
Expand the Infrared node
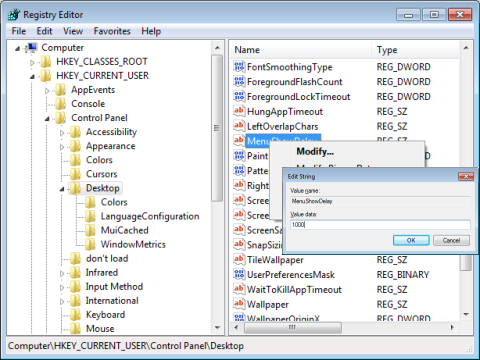click(x=62, y=273)
